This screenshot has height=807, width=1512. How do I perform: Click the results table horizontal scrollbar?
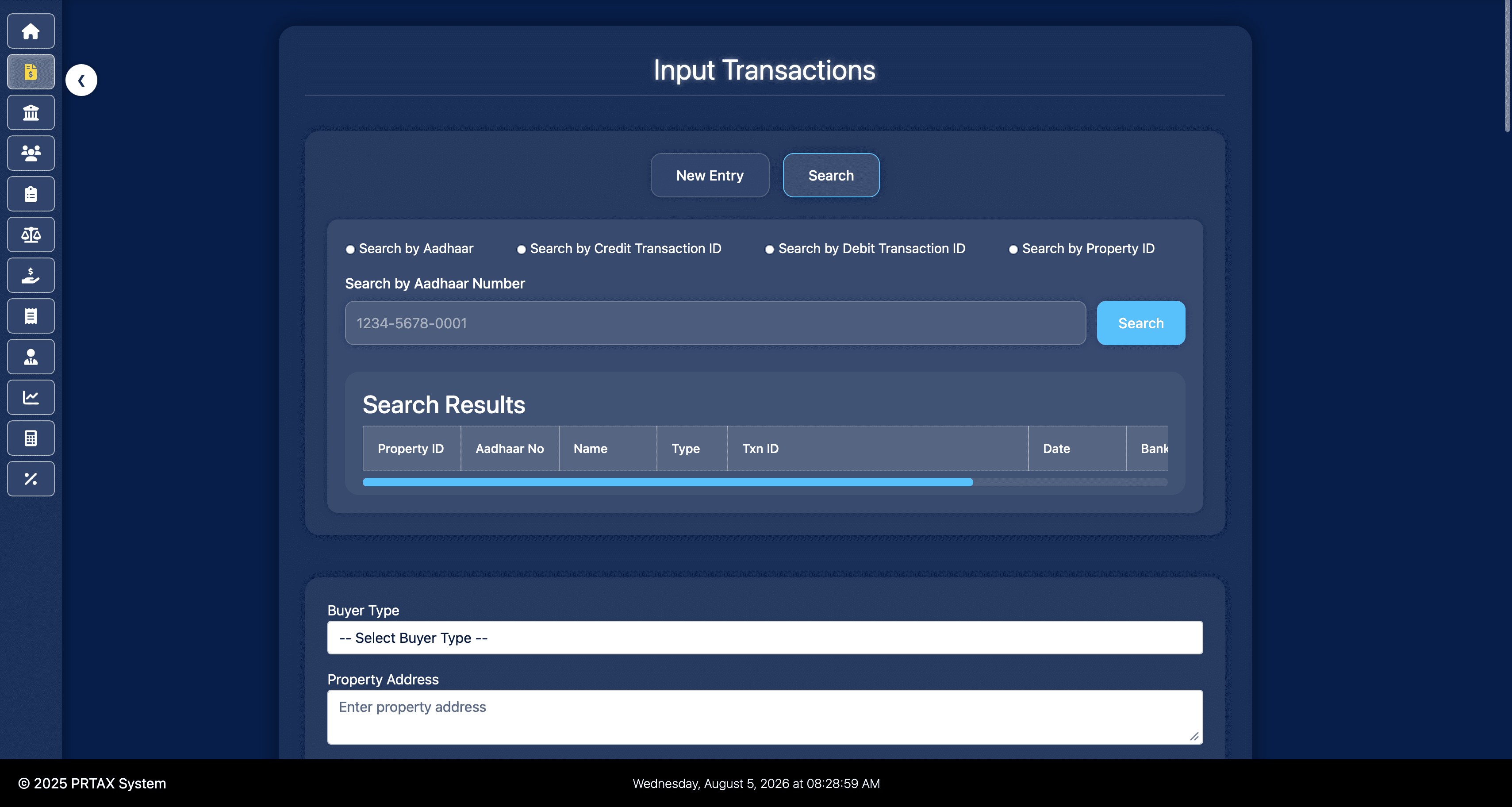pos(668,482)
